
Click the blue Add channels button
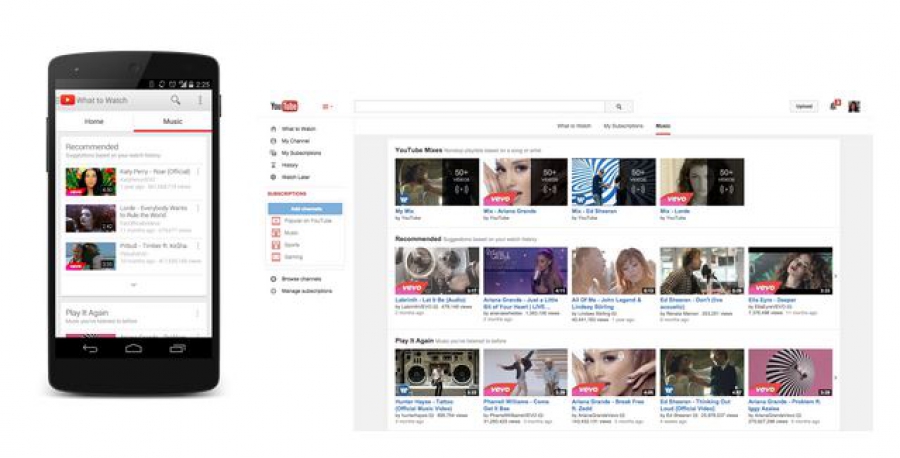click(305, 209)
